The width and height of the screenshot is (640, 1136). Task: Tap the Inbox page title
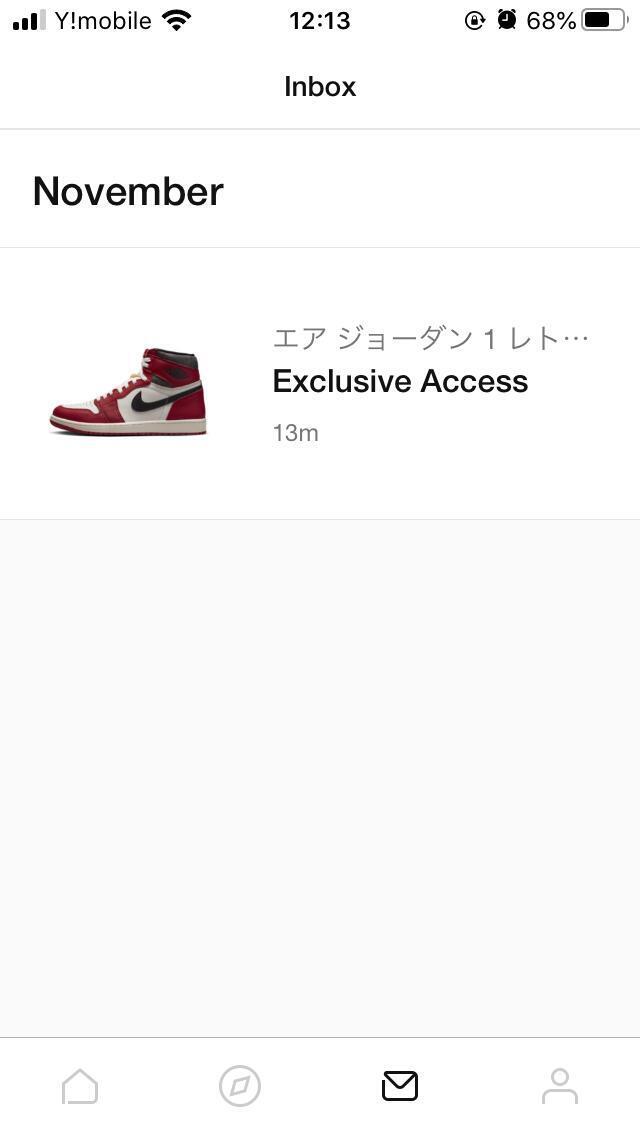[320, 87]
